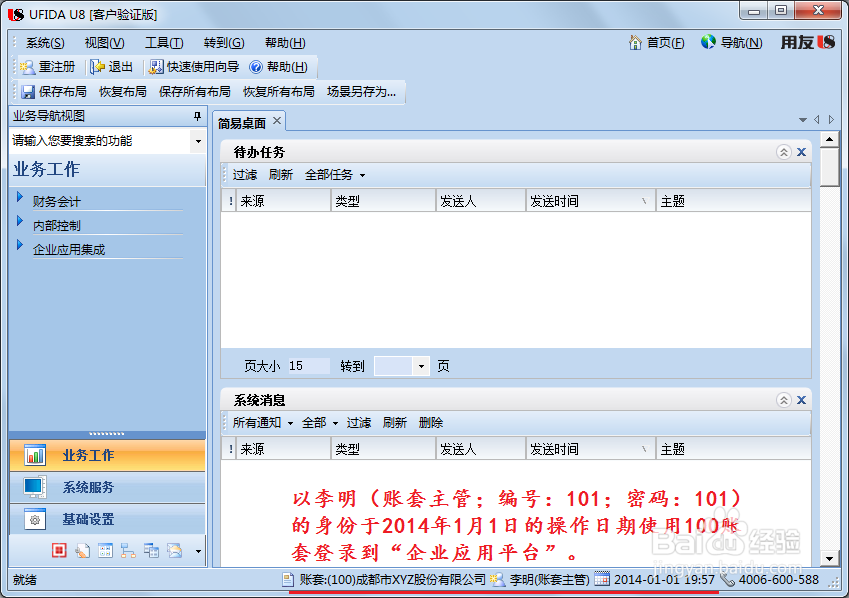Open the 快速使用向导 quick-start wizard

tap(194, 67)
